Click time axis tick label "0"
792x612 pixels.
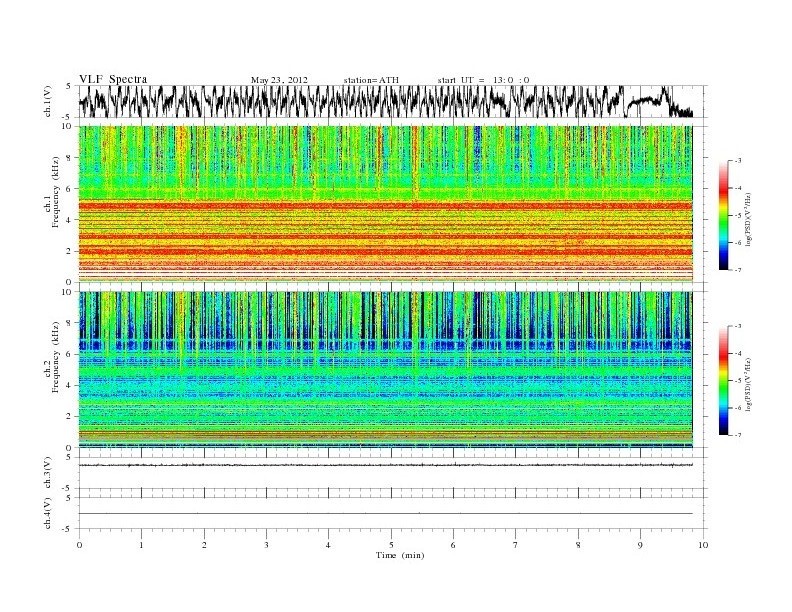(79, 545)
